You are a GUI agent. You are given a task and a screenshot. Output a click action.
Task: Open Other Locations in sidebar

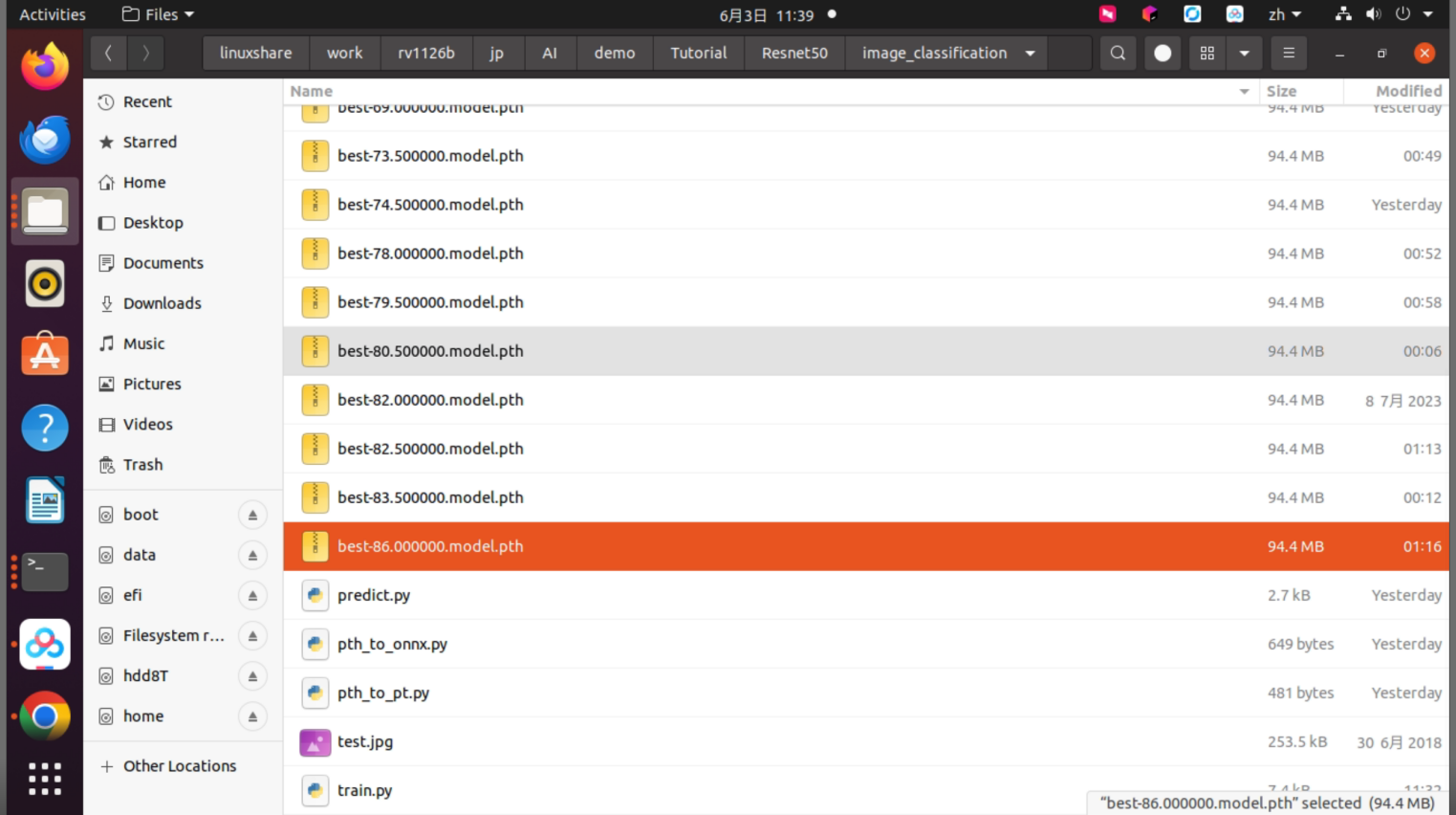[179, 766]
